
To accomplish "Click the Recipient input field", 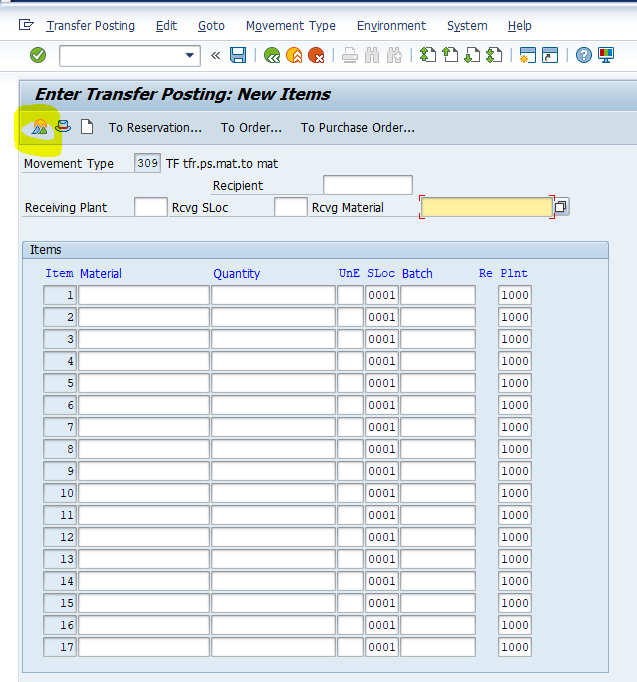I will pos(368,185).
